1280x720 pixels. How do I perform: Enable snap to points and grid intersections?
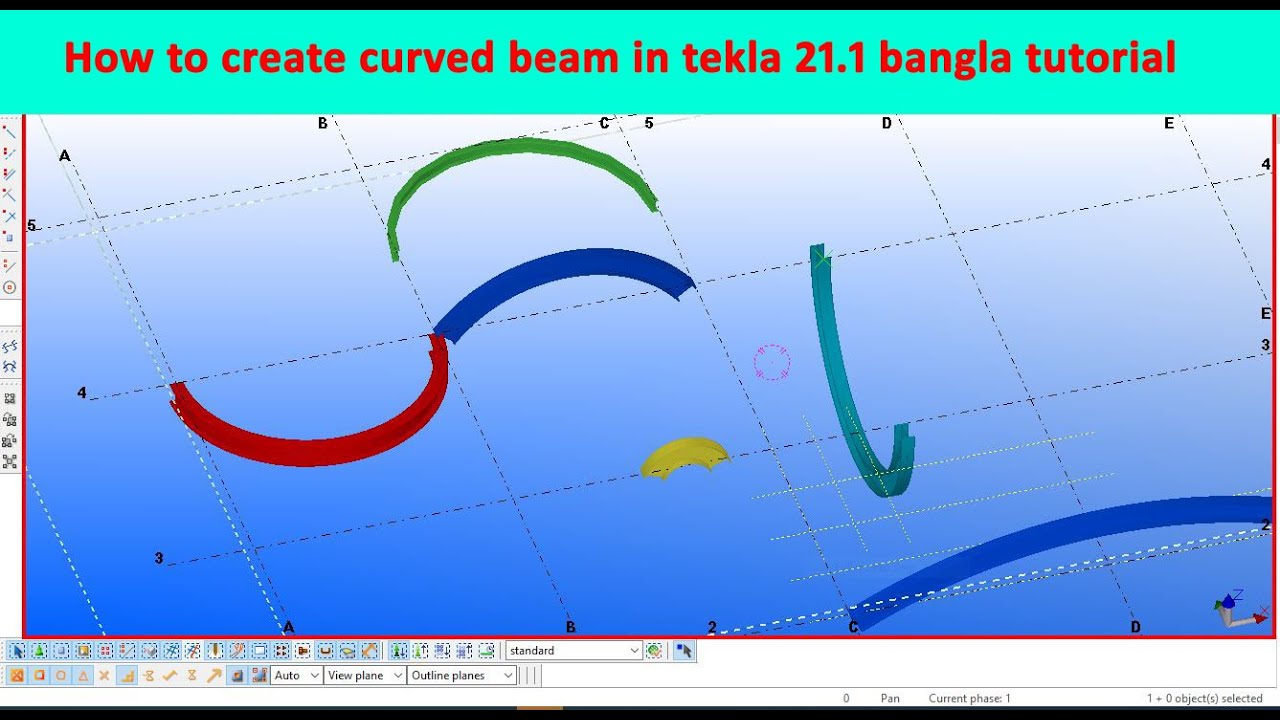(17, 675)
